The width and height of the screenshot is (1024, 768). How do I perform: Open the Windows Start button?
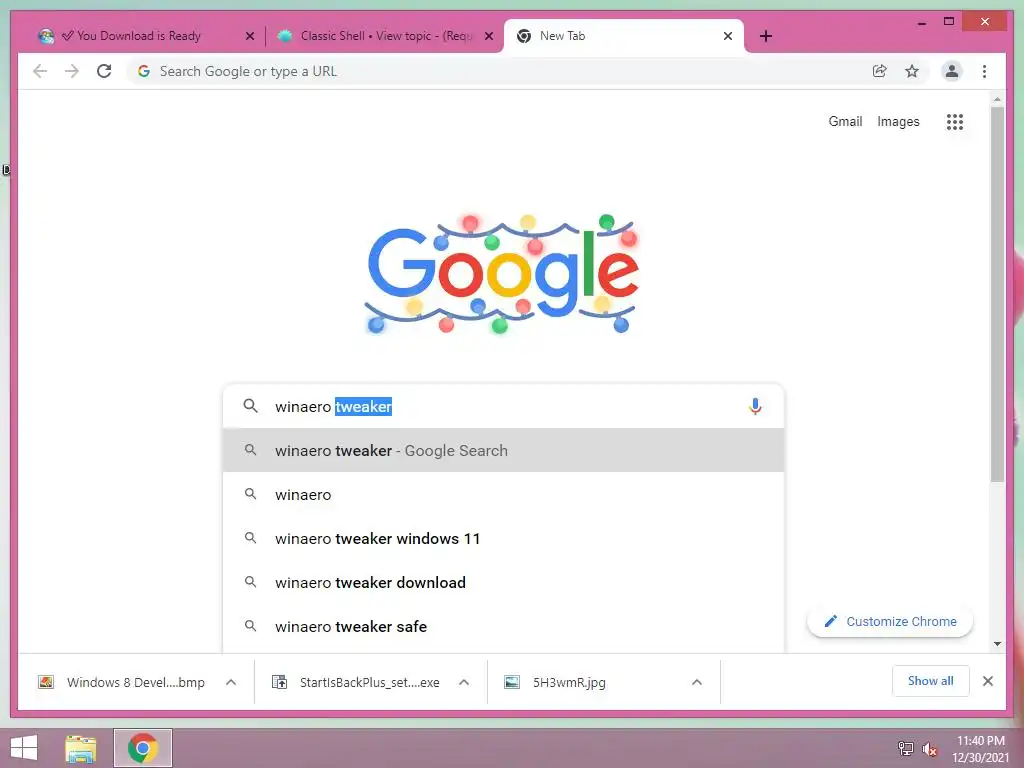point(24,748)
